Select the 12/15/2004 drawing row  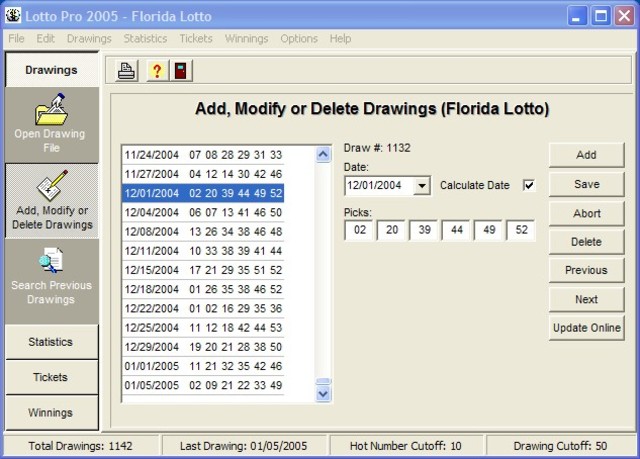pyautogui.click(x=203, y=270)
